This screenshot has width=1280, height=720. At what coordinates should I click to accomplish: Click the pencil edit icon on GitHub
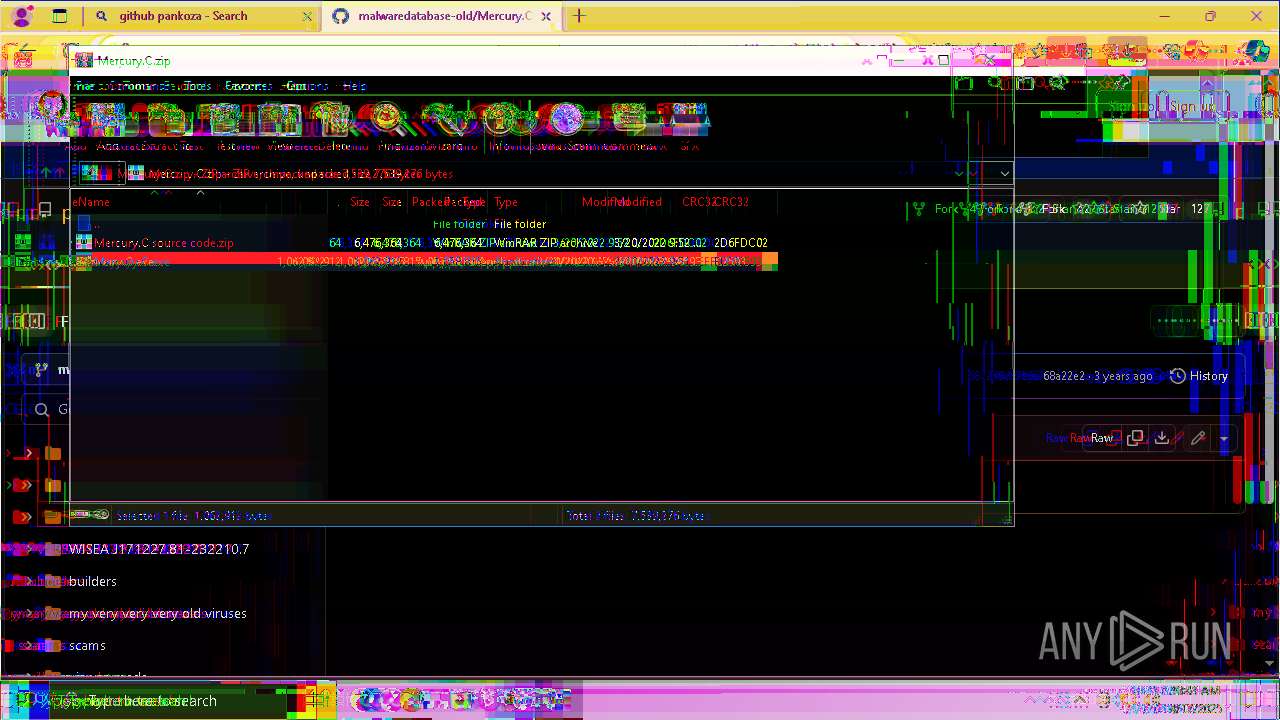tap(1198, 438)
